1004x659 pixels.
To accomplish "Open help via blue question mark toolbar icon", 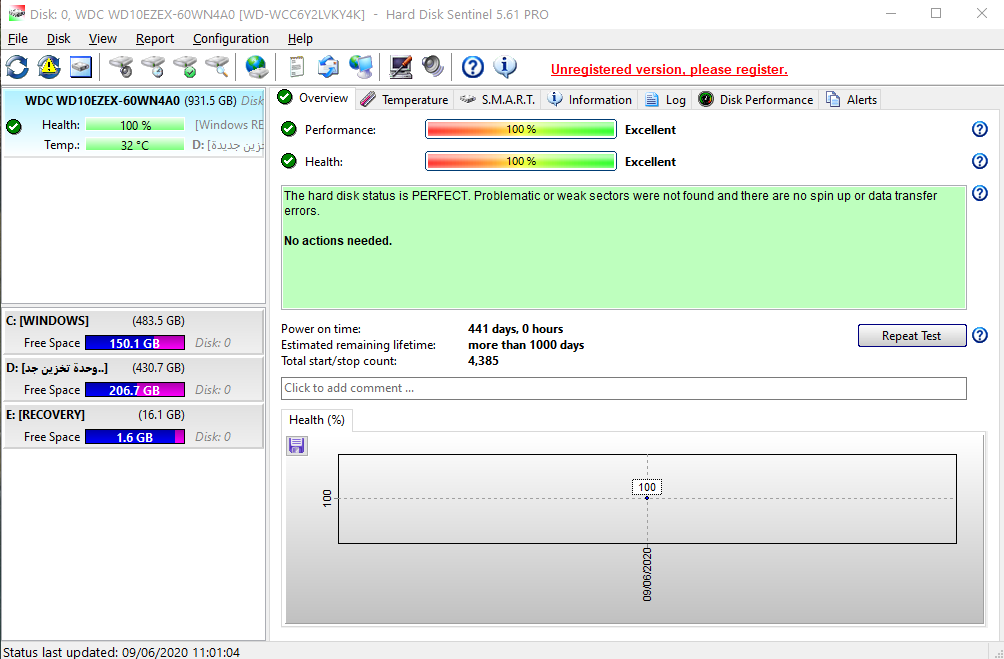I will pos(473,67).
